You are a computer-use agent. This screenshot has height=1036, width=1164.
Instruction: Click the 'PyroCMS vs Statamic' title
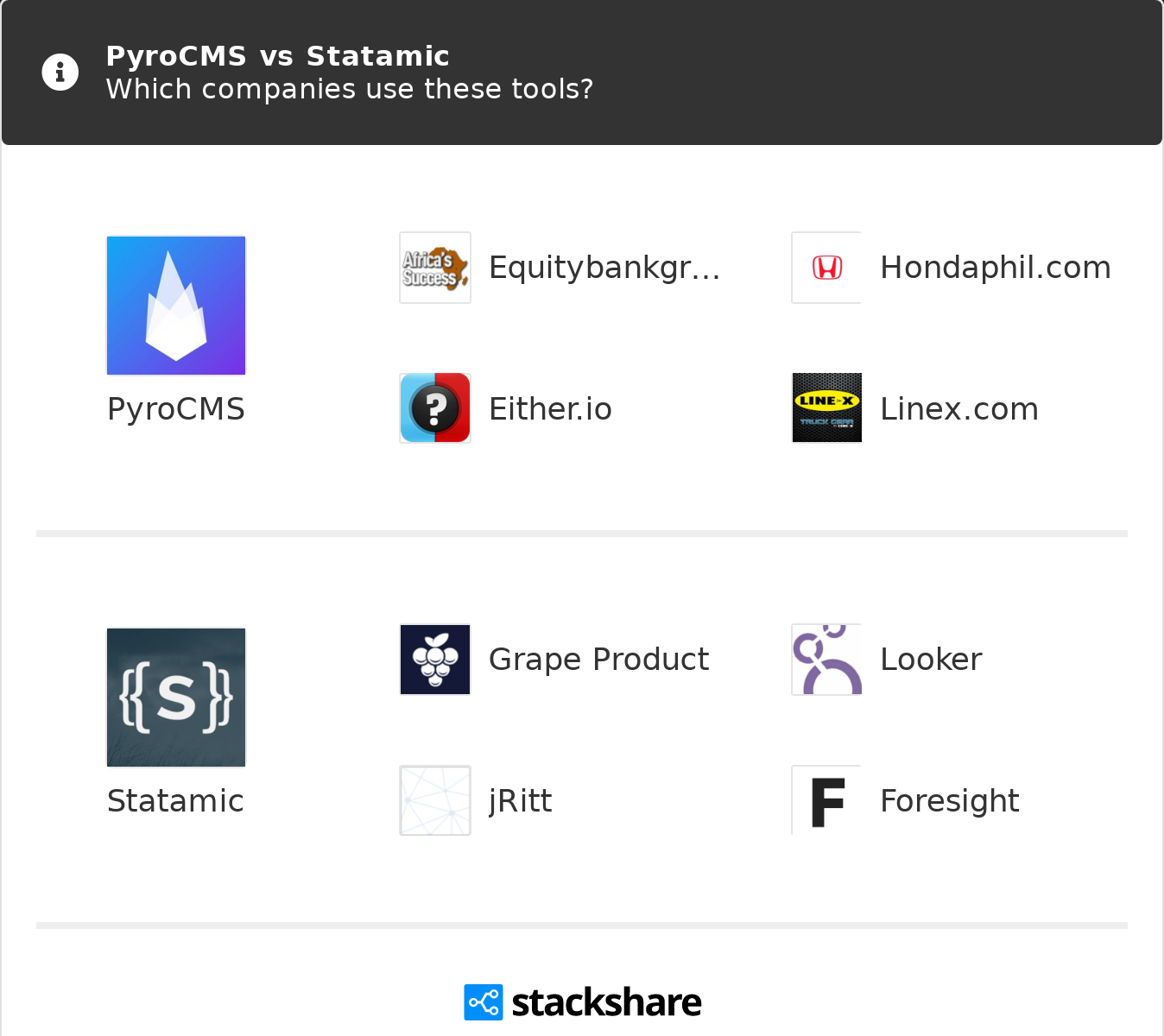[277, 56]
